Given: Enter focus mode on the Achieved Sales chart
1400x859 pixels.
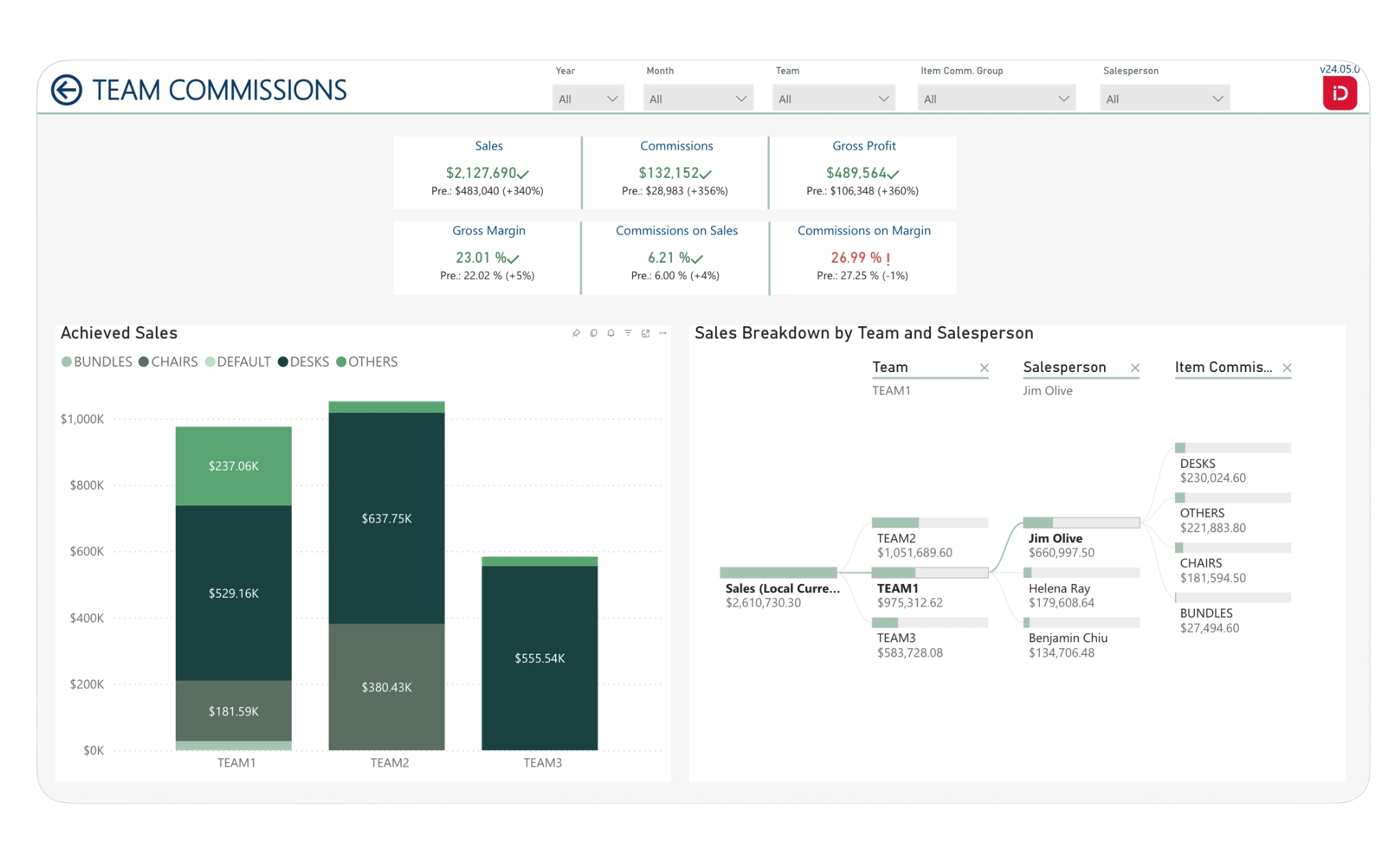Looking at the screenshot, I should 645,333.
